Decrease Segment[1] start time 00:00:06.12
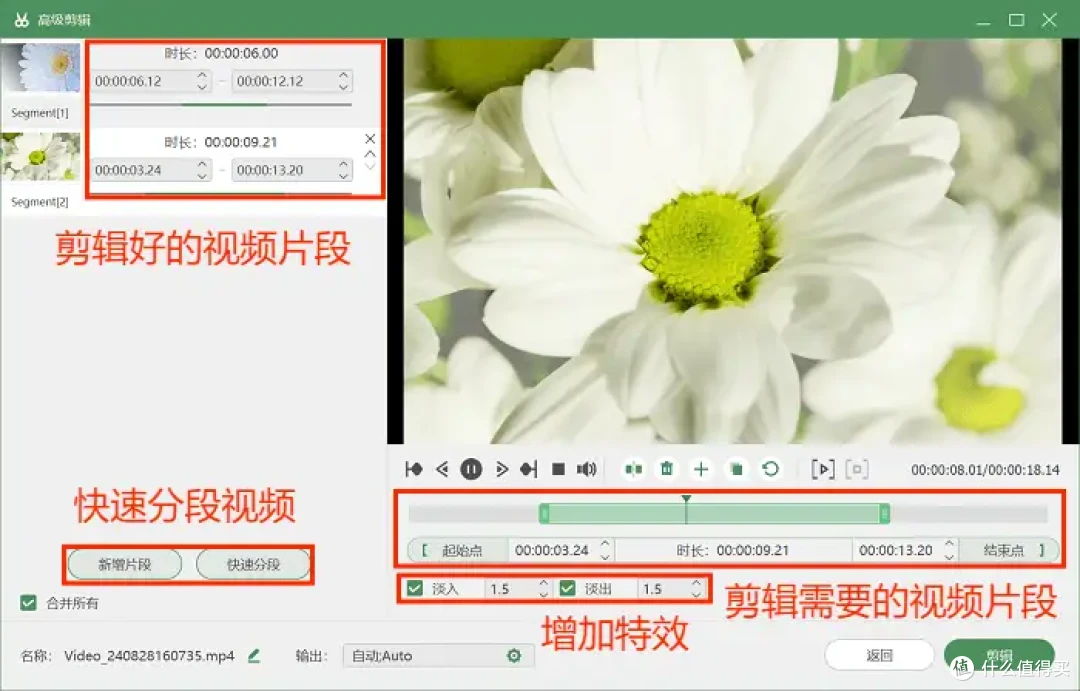 point(202,86)
